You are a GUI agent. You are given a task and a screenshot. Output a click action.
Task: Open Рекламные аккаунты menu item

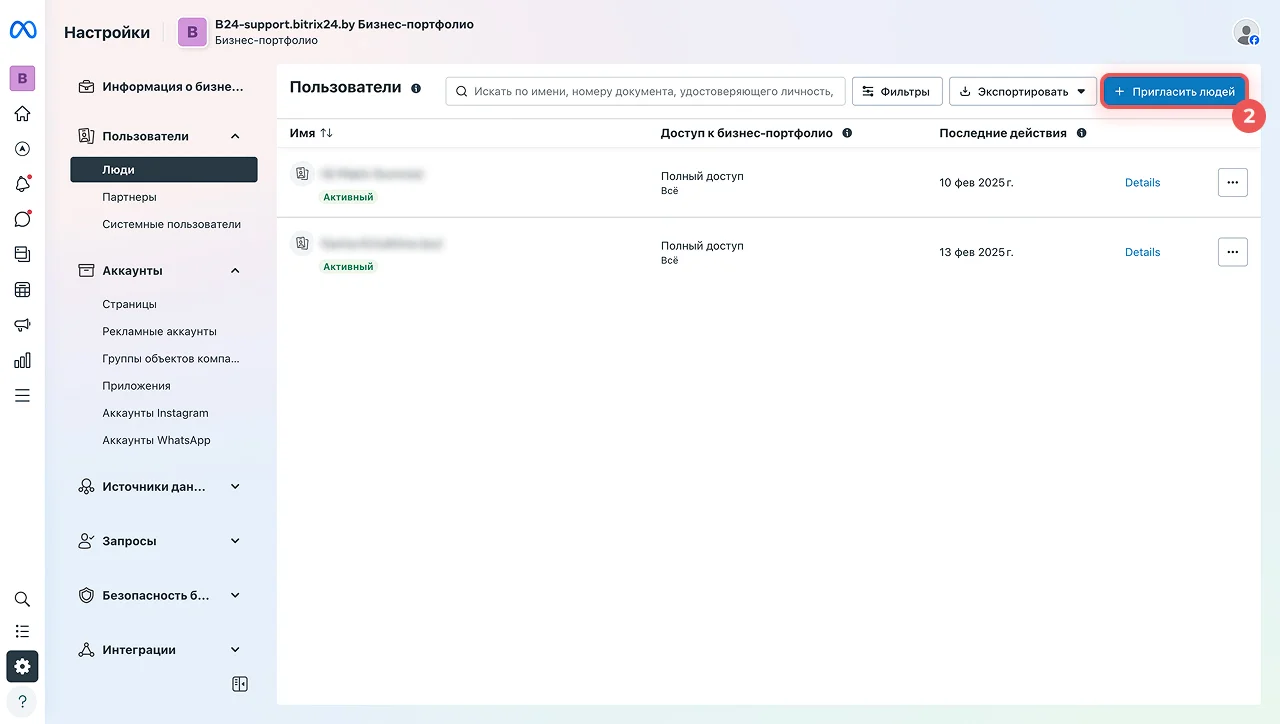coord(159,331)
